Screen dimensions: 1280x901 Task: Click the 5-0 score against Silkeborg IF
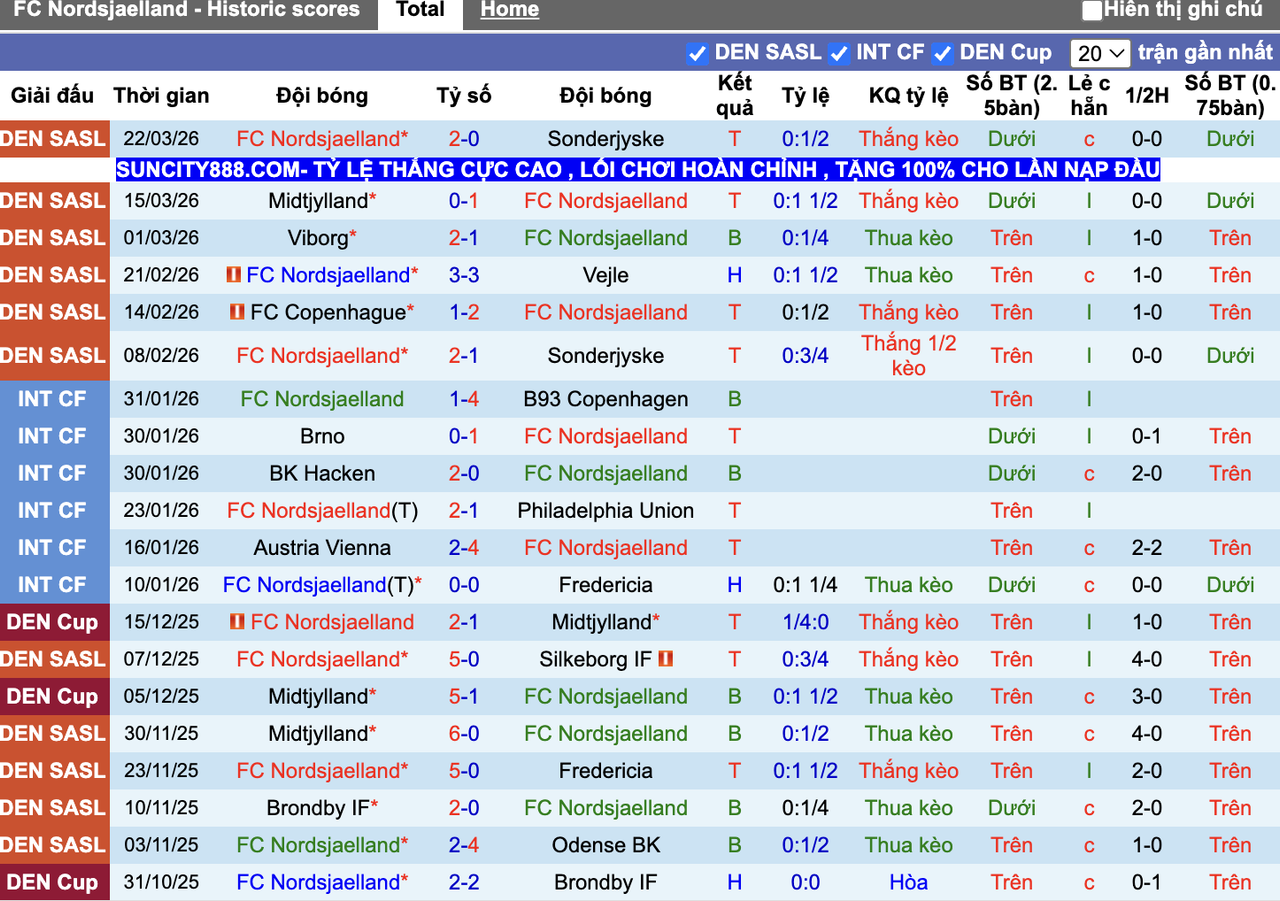464,659
